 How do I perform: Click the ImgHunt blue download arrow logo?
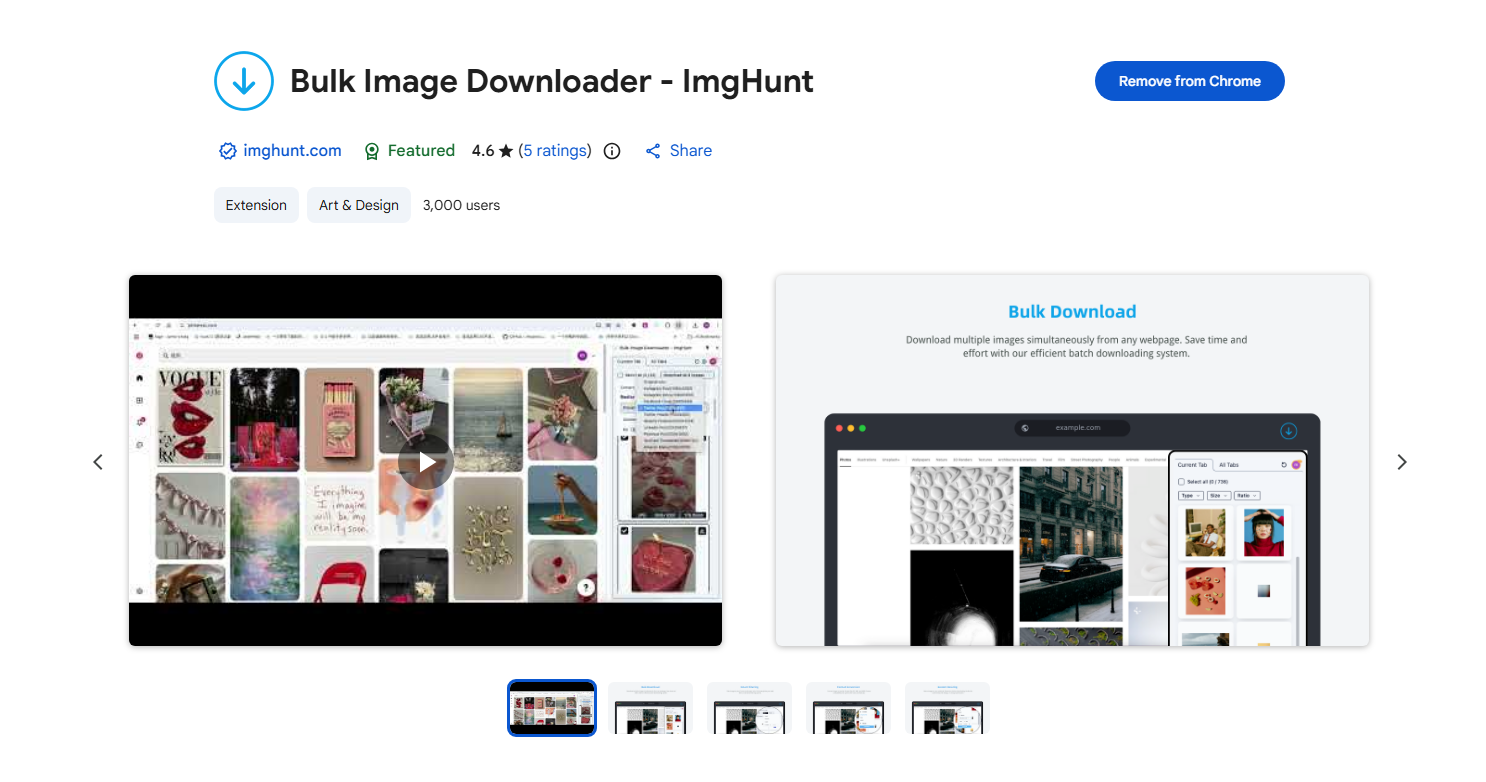243,81
